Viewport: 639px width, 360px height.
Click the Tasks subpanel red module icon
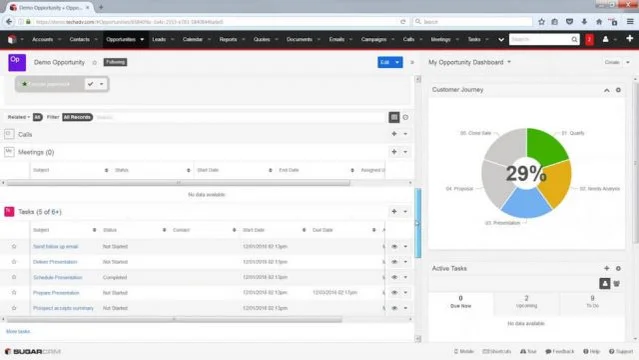[9, 211]
